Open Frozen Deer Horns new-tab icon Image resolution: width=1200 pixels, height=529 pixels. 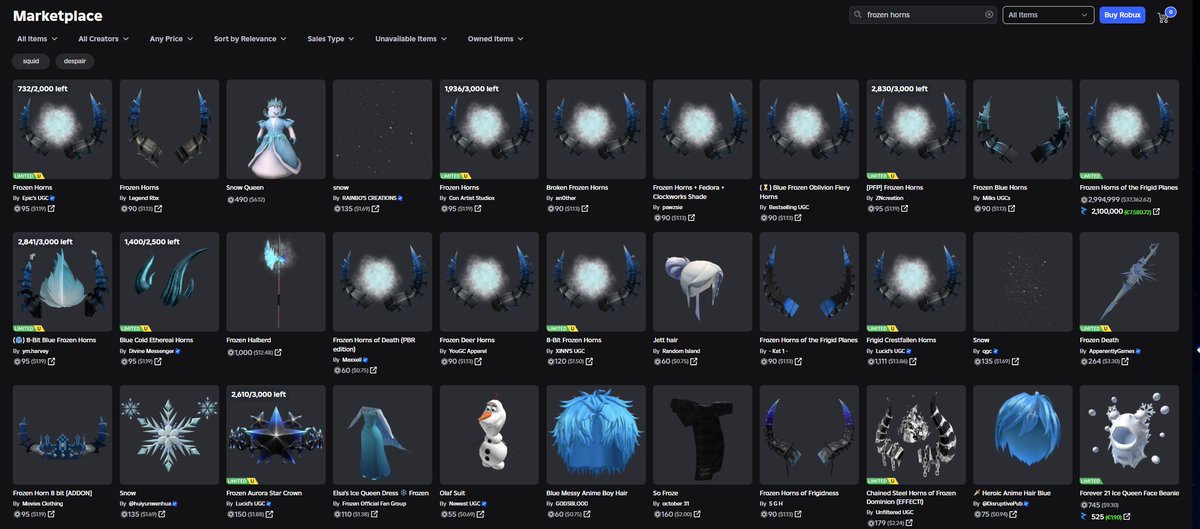[x=478, y=361]
